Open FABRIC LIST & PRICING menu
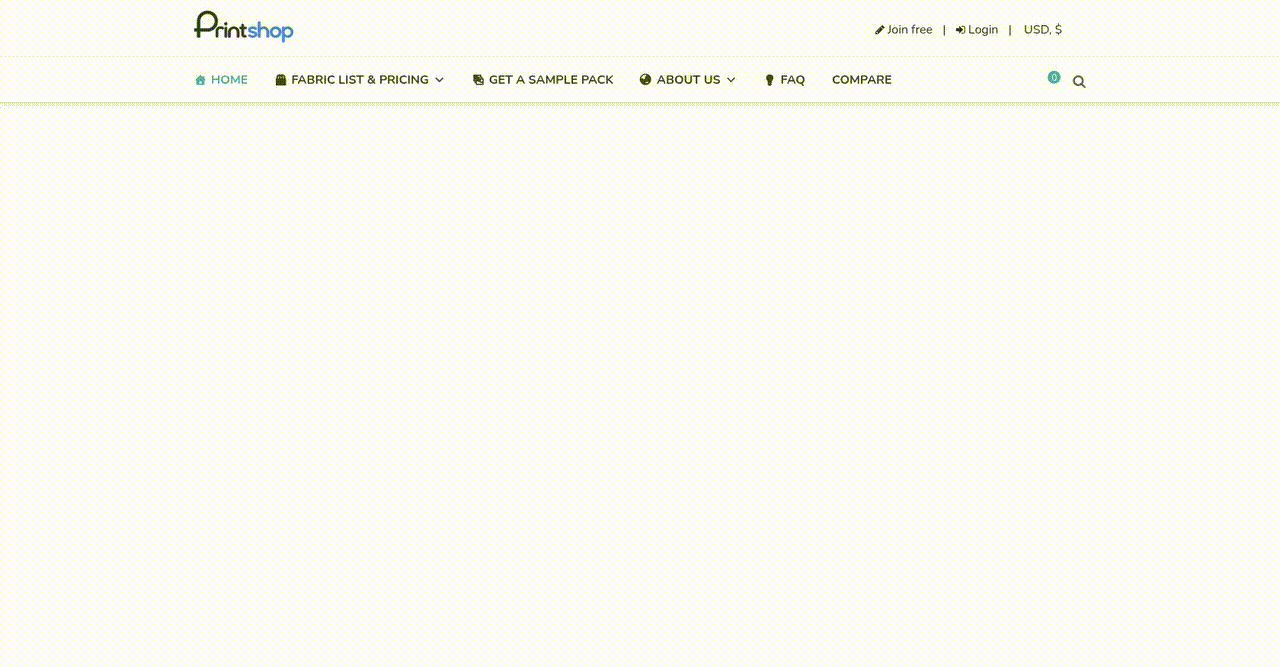This screenshot has width=1280, height=667. coord(360,80)
